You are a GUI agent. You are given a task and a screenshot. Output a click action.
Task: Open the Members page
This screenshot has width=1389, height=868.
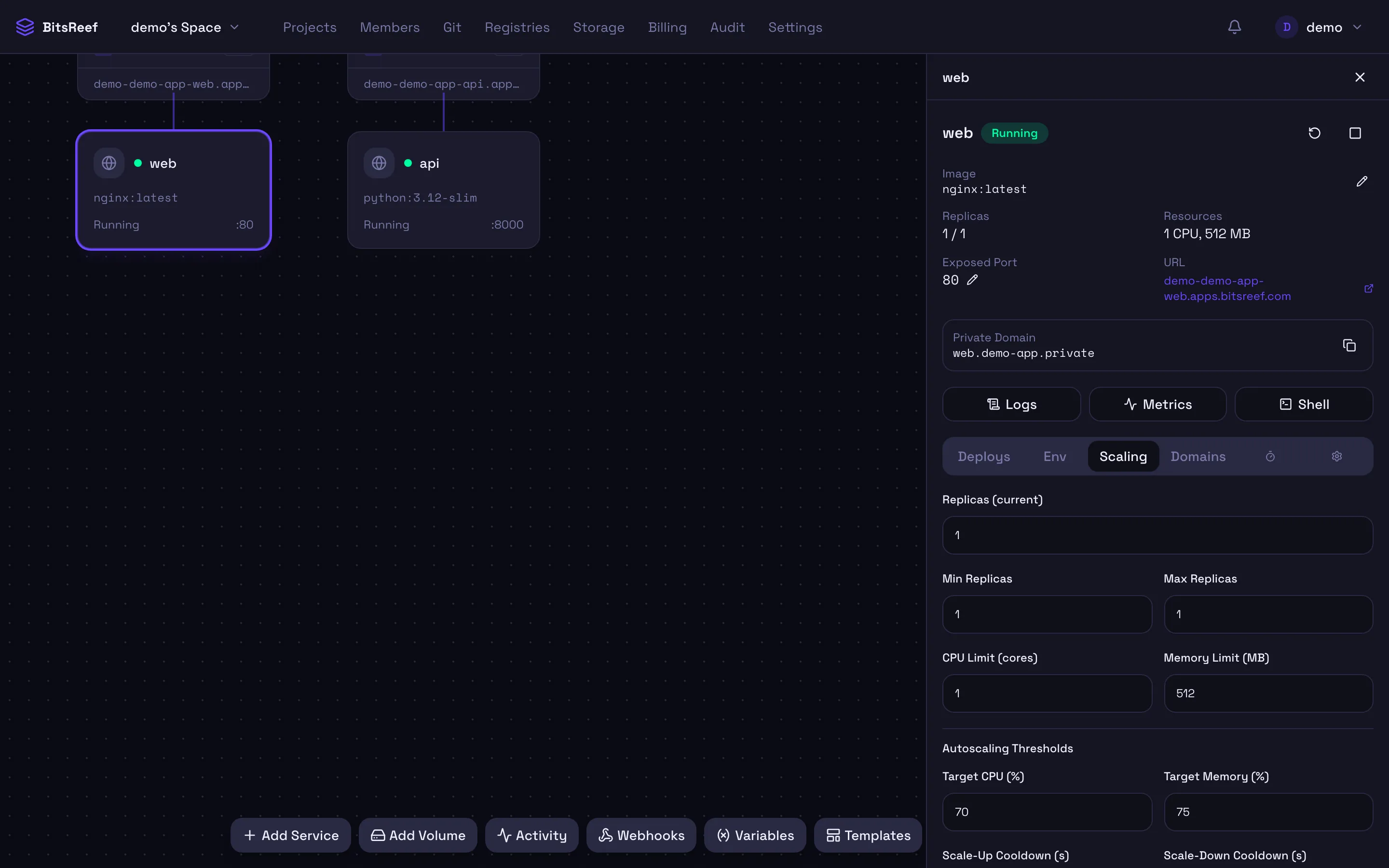point(390,27)
